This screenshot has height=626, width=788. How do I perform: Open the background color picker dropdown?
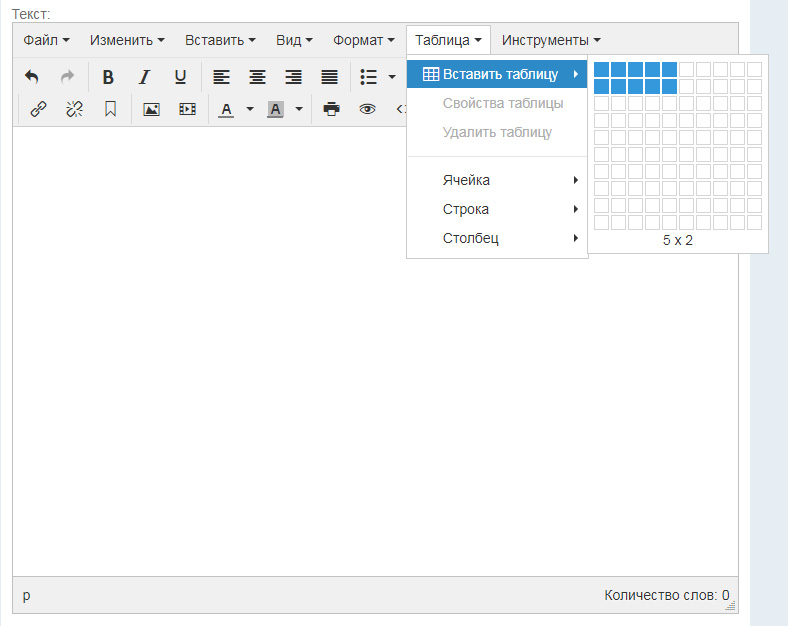[299, 109]
